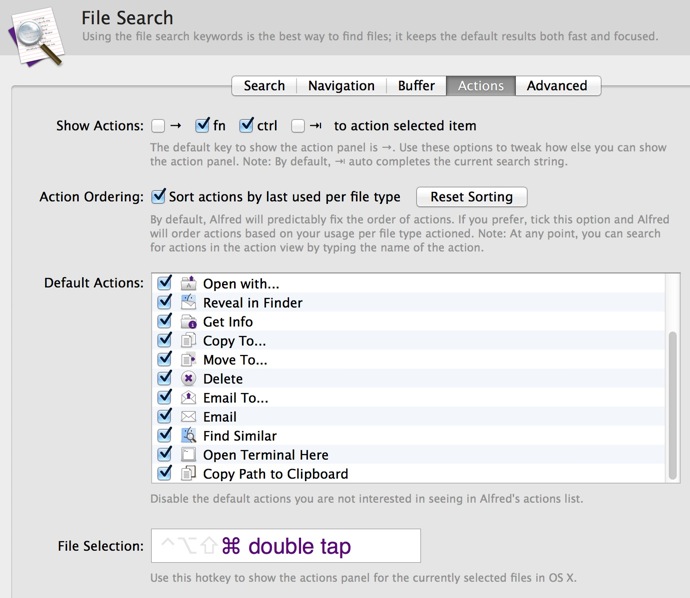Click the Open with... action icon

(188, 283)
